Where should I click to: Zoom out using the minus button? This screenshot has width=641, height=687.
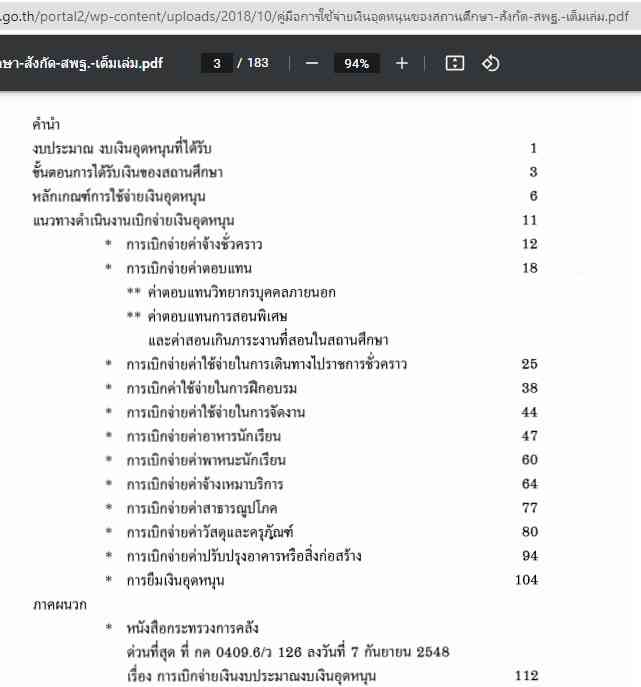312,63
